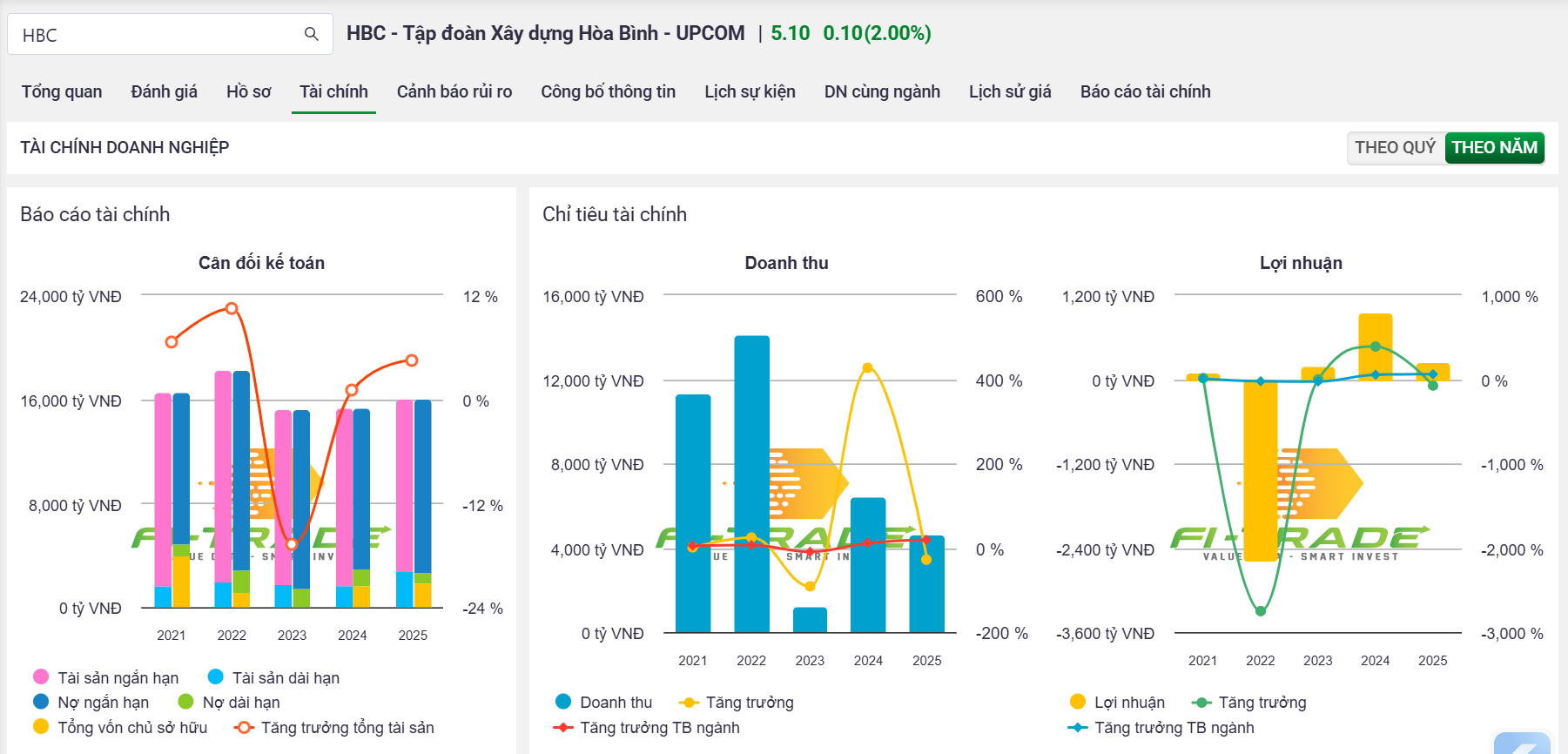View the Lịch sự kiện tab
This screenshot has height=754, width=1568.
750,91
